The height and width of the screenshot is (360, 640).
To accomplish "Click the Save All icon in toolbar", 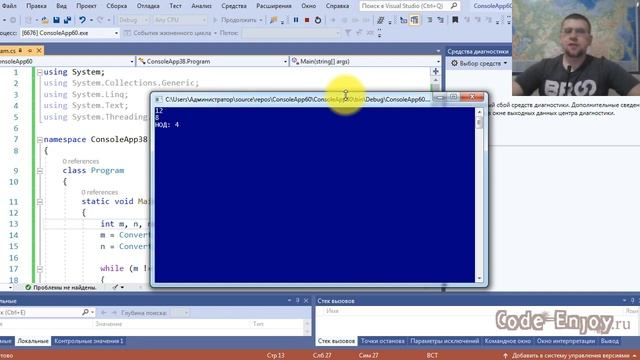I will pos(67,20).
